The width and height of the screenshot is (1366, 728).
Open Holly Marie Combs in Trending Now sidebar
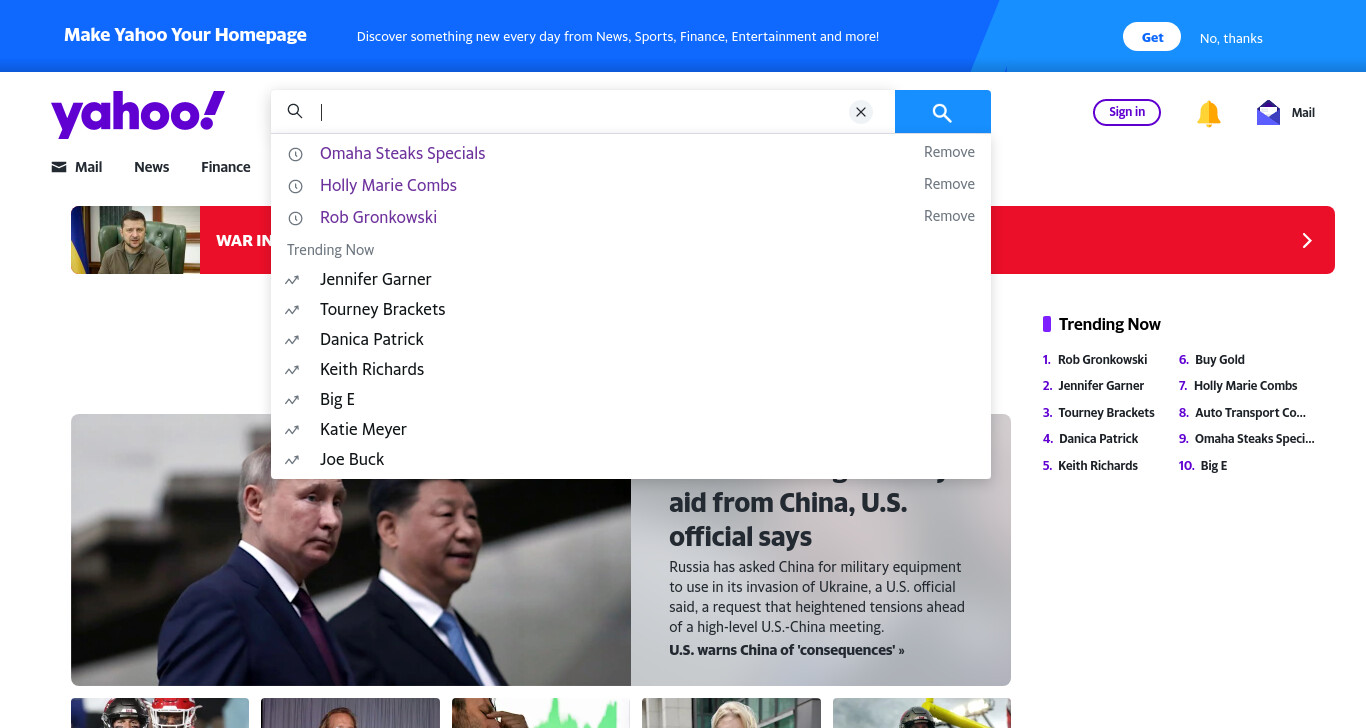click(1246, 385)
